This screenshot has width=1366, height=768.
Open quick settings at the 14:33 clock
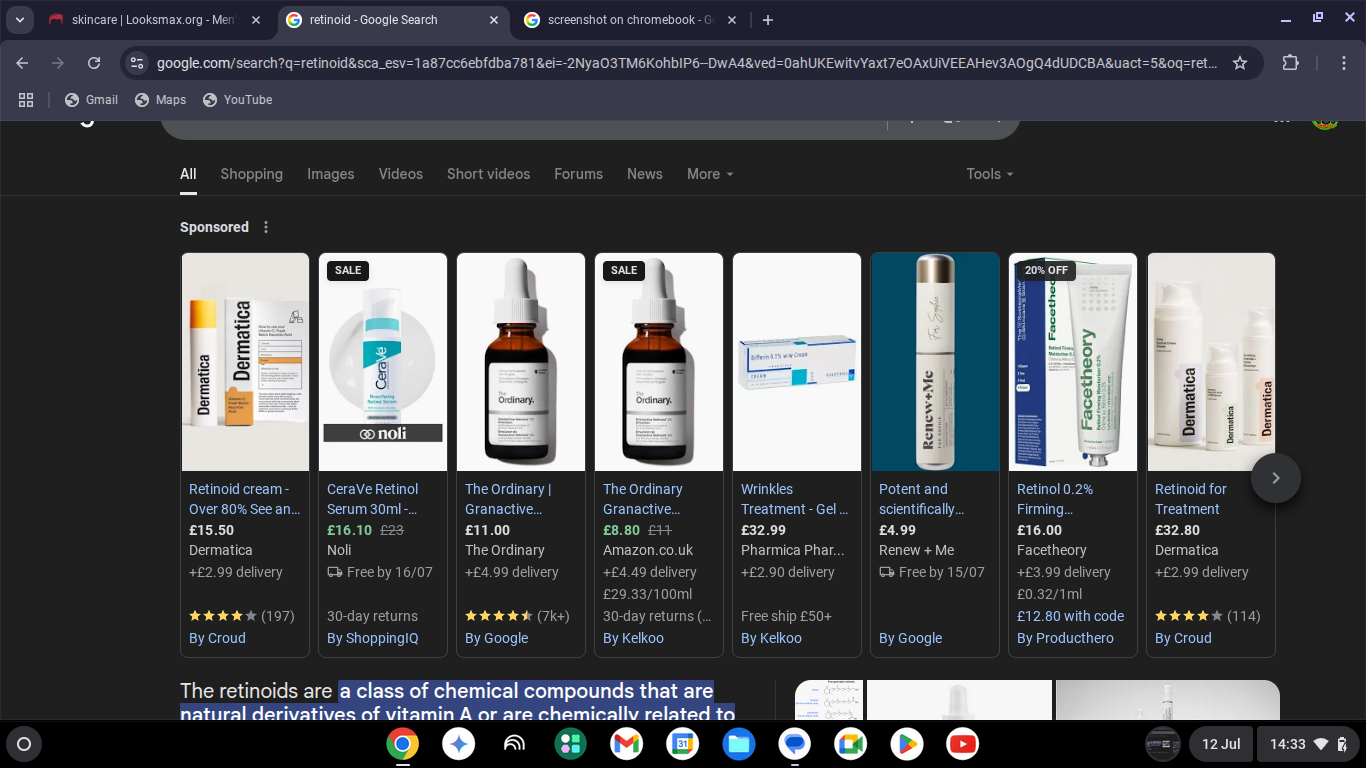pyautogui.click(x=1308, y=744)
